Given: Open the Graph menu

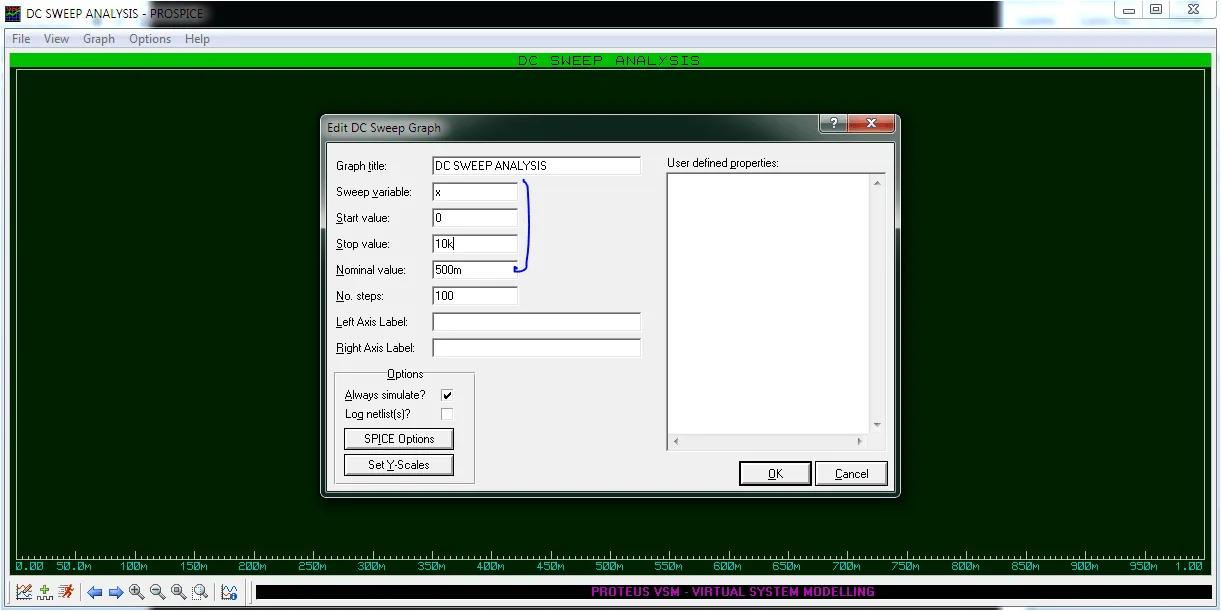Looking at the screenshot, I should pyautogui.click(x=99, y=39).
